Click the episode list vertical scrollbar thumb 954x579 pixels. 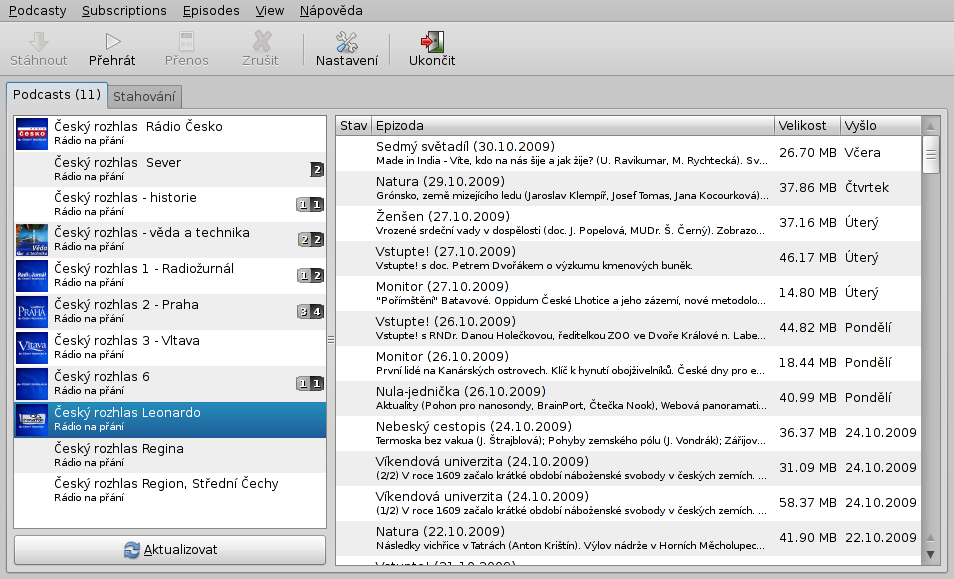click(x=931, y=154)
